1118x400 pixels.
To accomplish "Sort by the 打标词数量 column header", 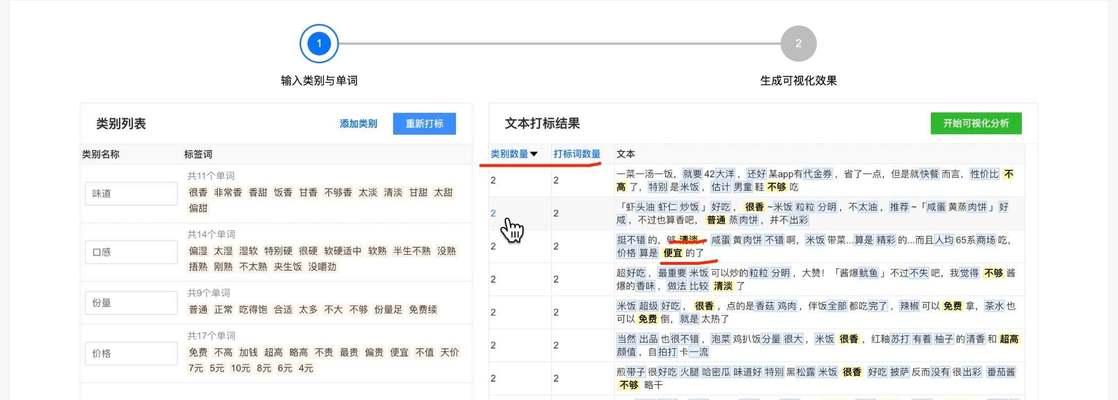I will (576, 154).
